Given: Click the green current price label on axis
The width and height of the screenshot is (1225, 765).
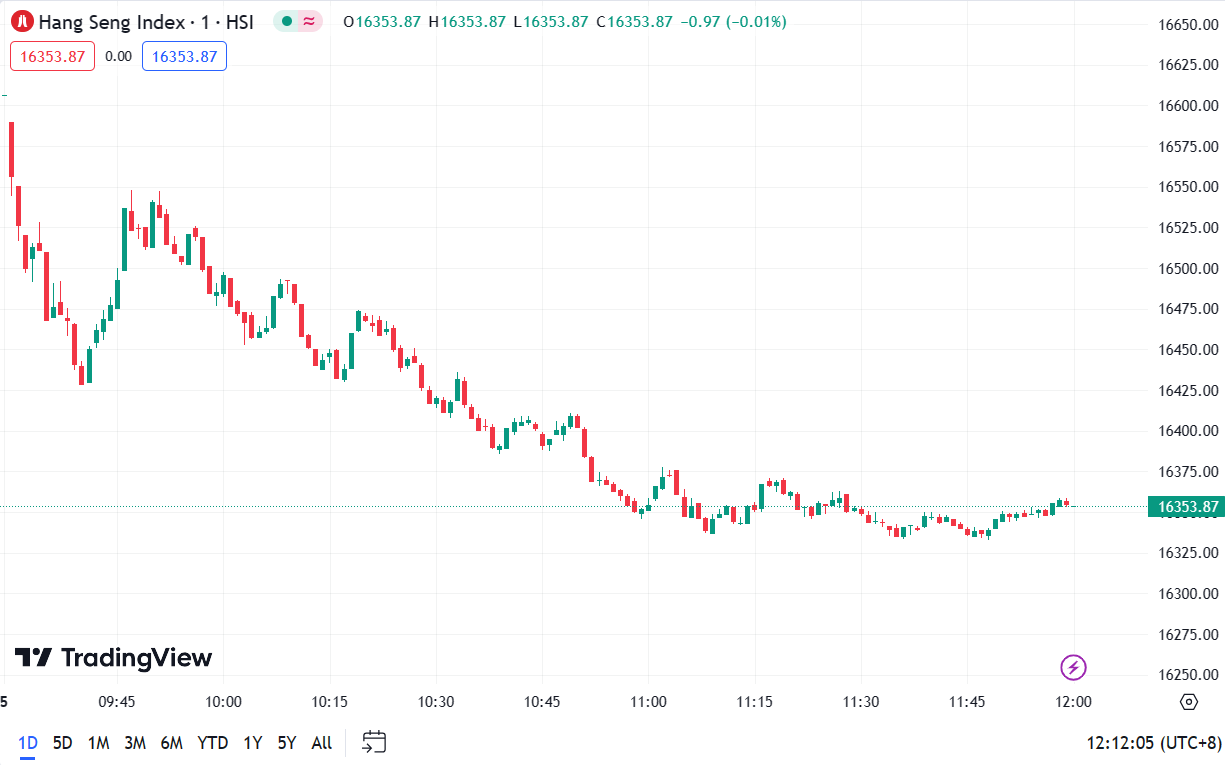Looking at the screenshot, I should (x=1187, y=506).
